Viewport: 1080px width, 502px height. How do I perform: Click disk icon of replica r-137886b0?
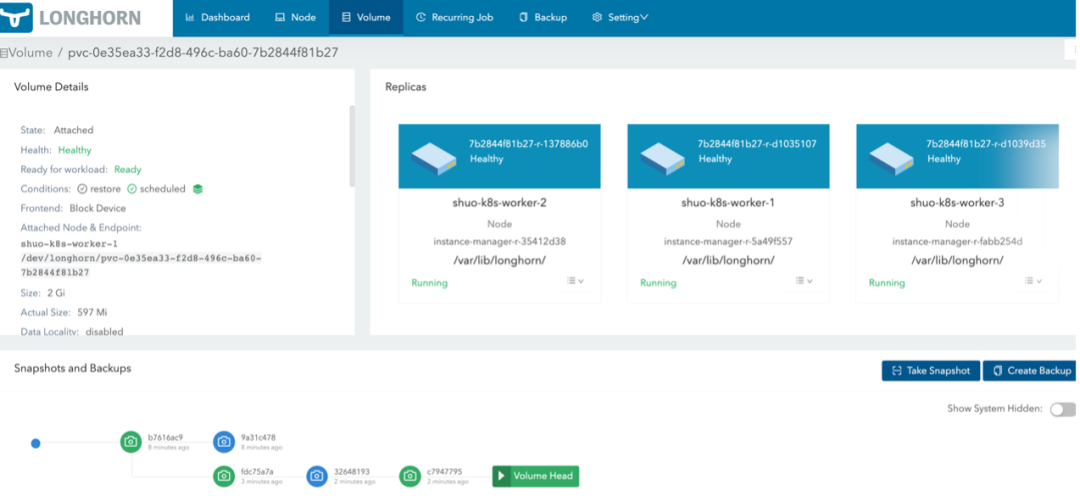434,158
